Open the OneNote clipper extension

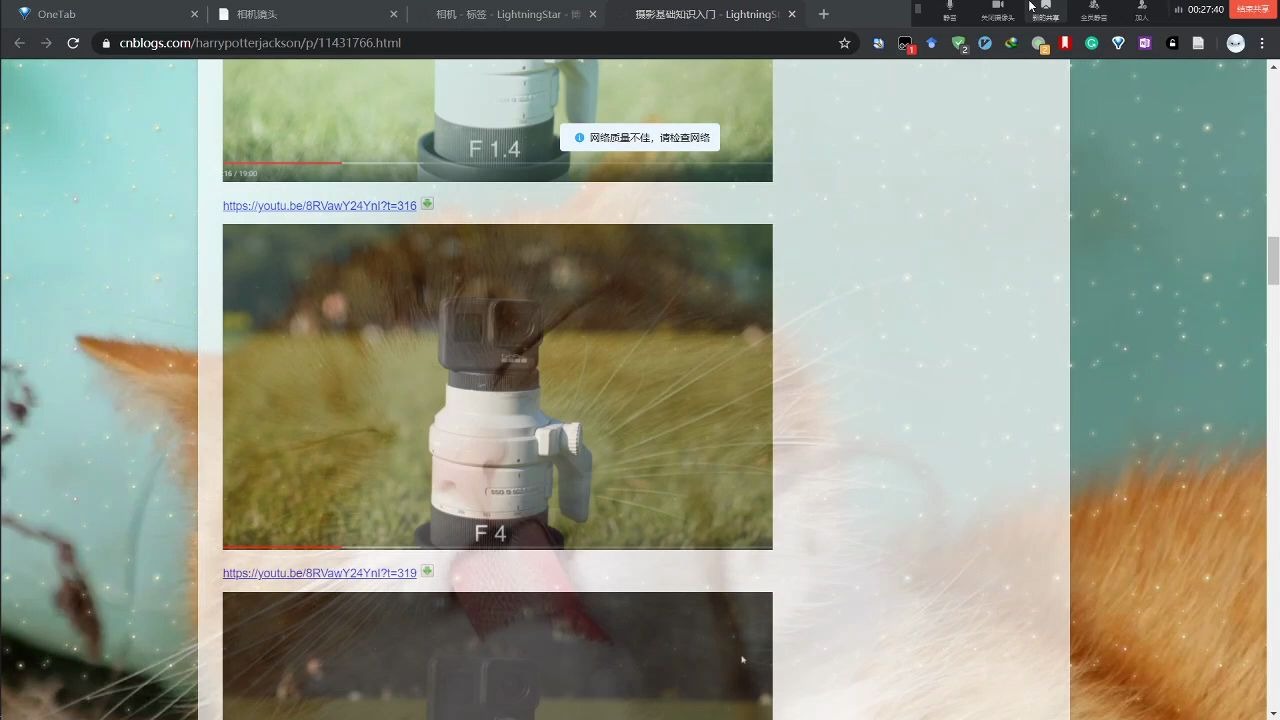1145,43
